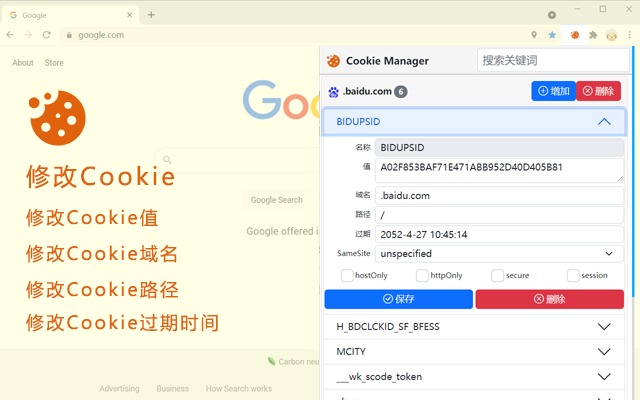Click the Cookie Manager popup scrollbar
Viewport: 640px width, 400px height.
(634, 171)
